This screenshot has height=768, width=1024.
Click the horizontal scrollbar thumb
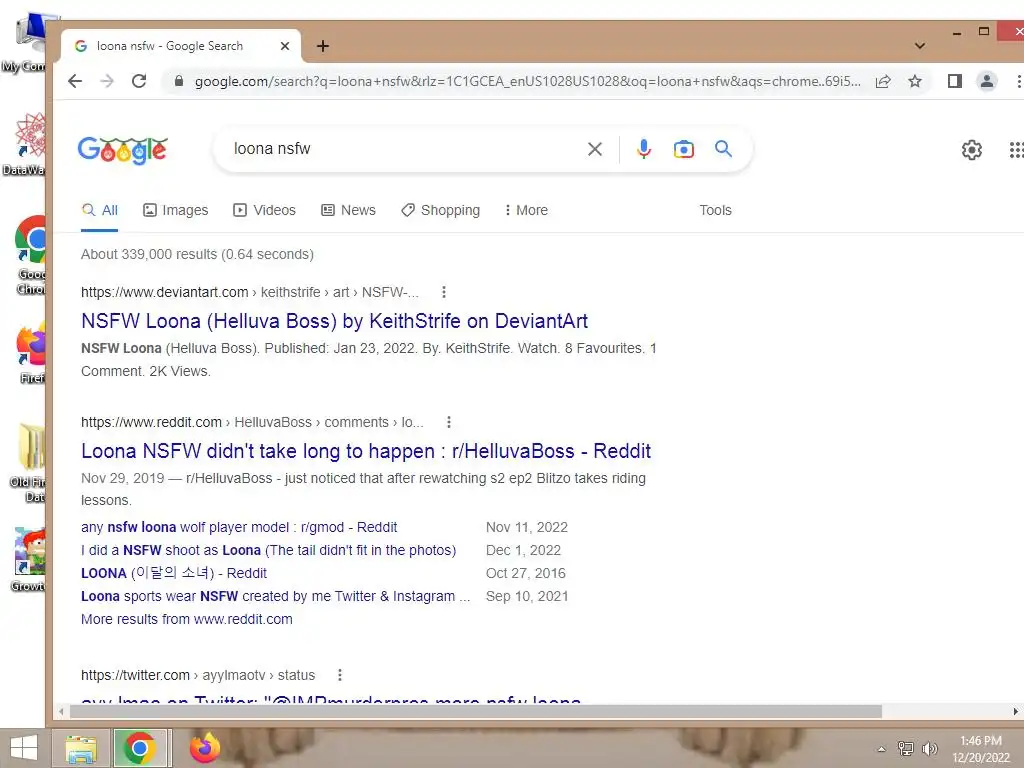tap(475, 711)
